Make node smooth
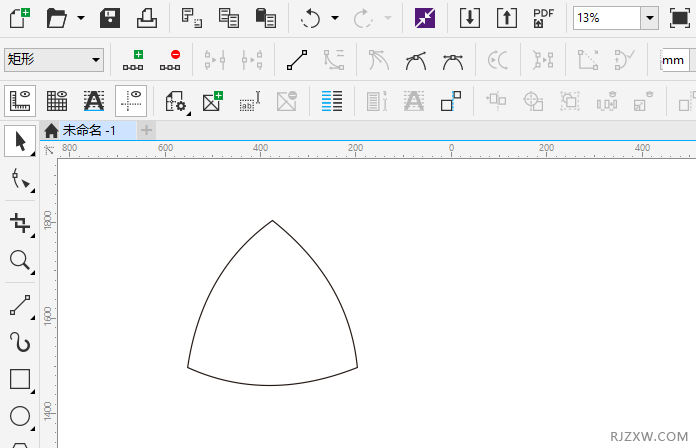Screen dimensions: 696x448 tap(415, 60)
